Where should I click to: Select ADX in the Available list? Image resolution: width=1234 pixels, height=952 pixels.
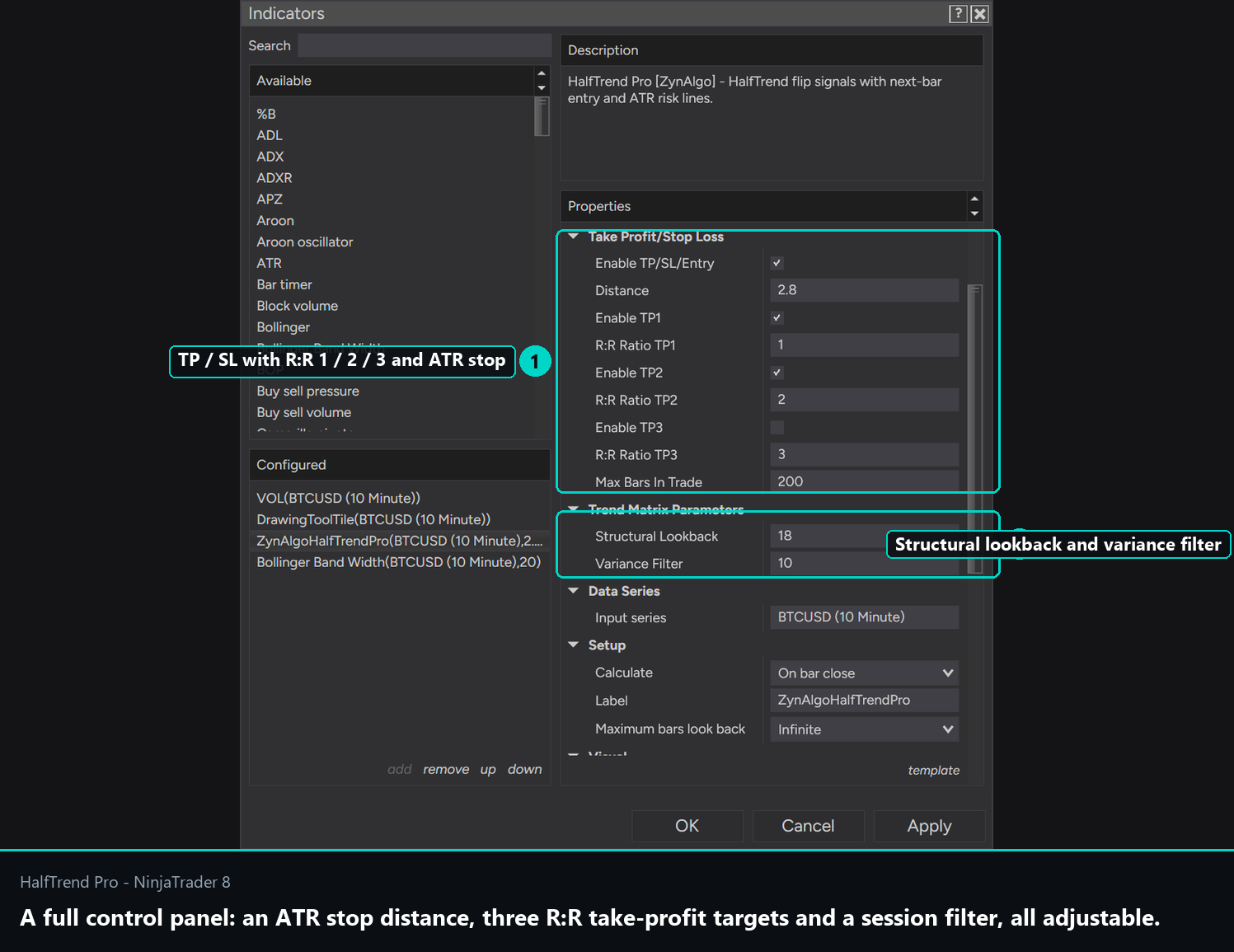pos(270,157)
